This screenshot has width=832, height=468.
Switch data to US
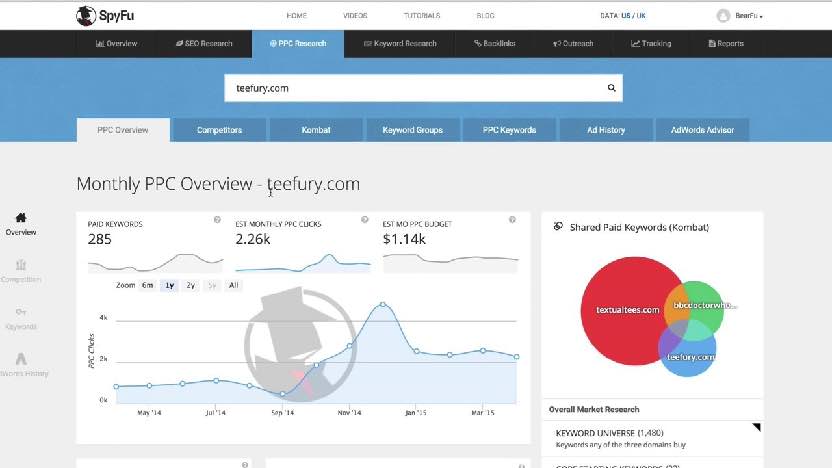pos(626,16)
